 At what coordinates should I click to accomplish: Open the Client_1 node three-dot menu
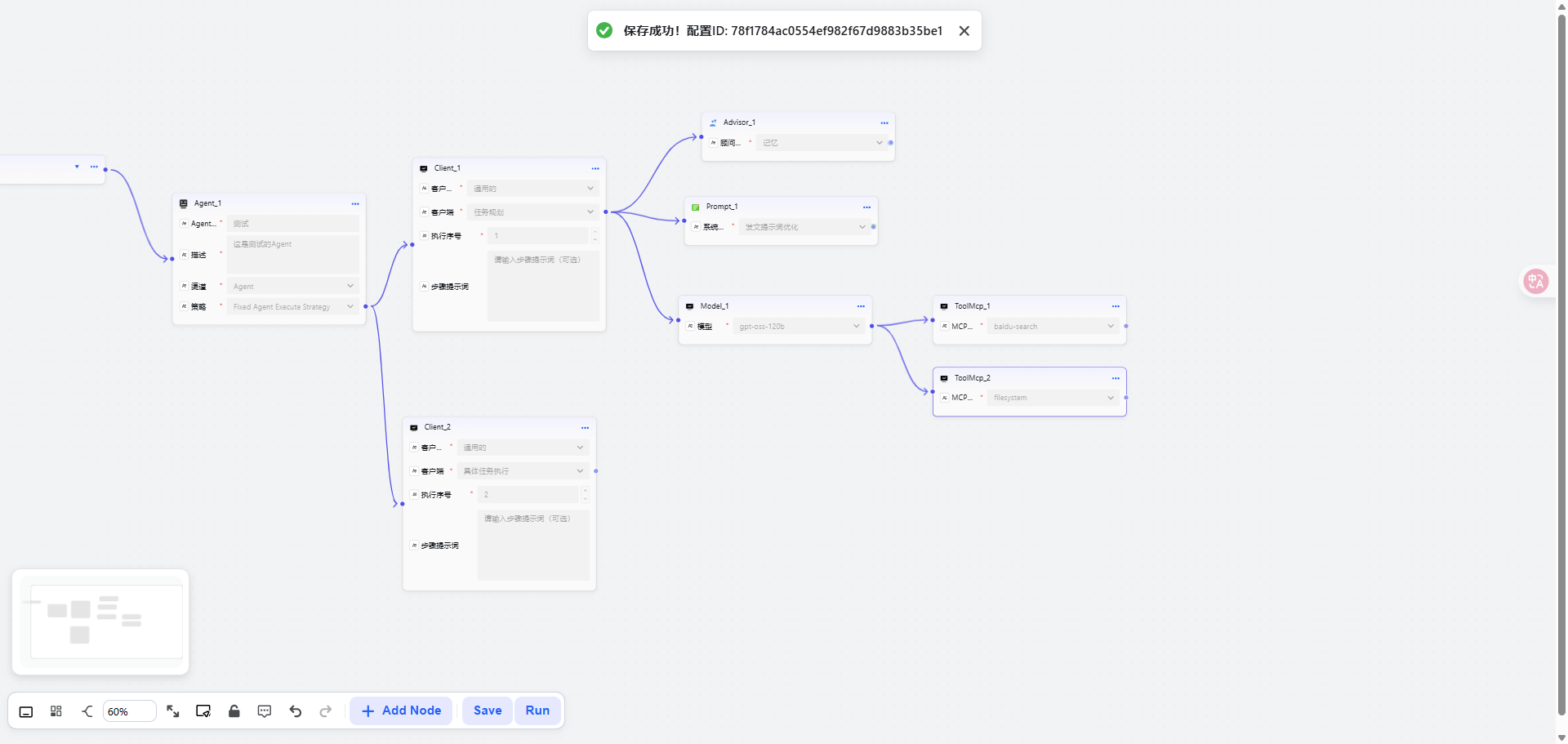(595, 168)
